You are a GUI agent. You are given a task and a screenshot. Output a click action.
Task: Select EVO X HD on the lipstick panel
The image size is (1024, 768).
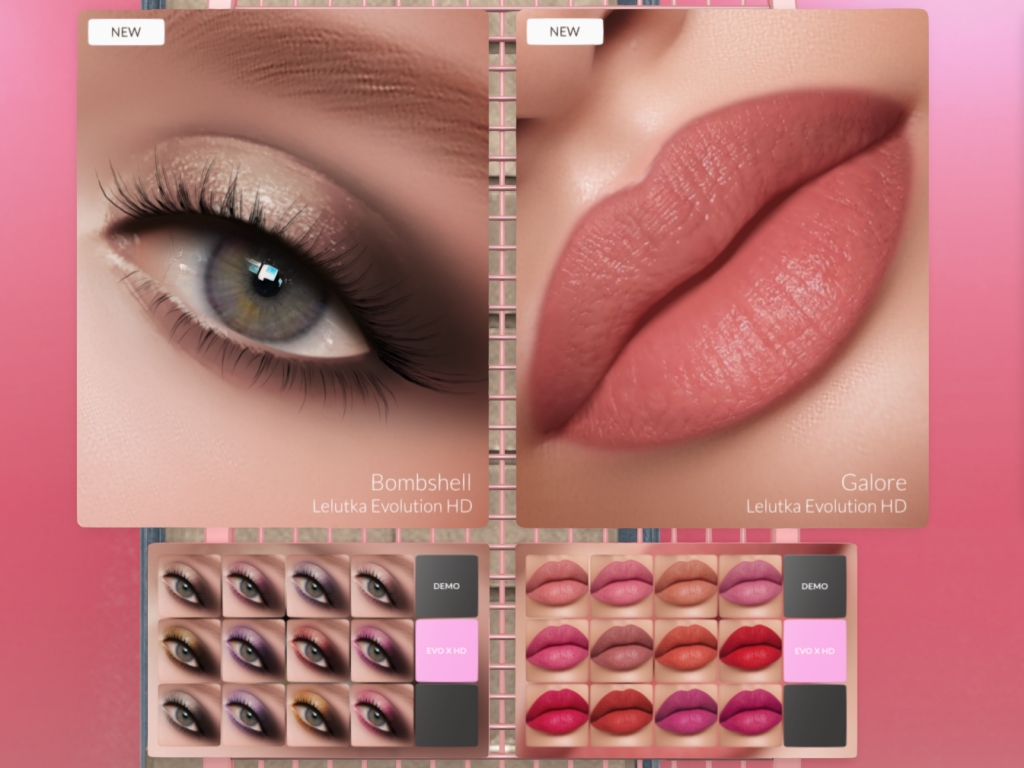pyautogui.click(x=814, y=650)
